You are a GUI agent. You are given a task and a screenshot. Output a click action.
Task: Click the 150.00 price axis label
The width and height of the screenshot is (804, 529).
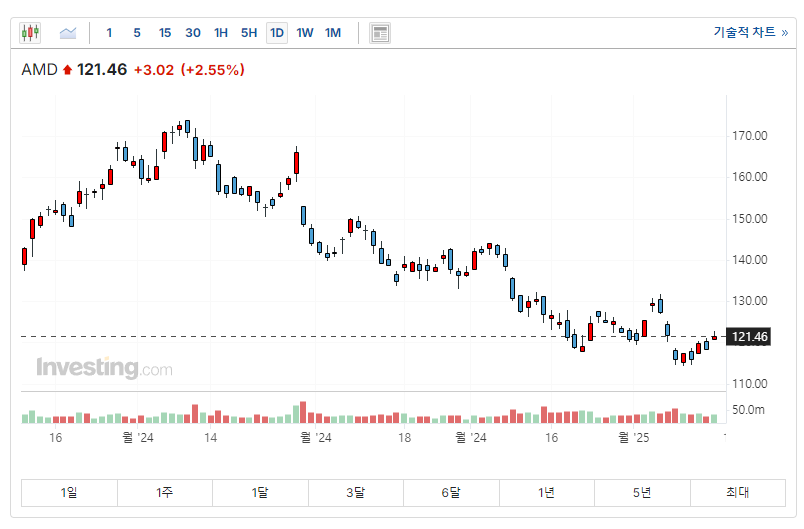[750, 219]
